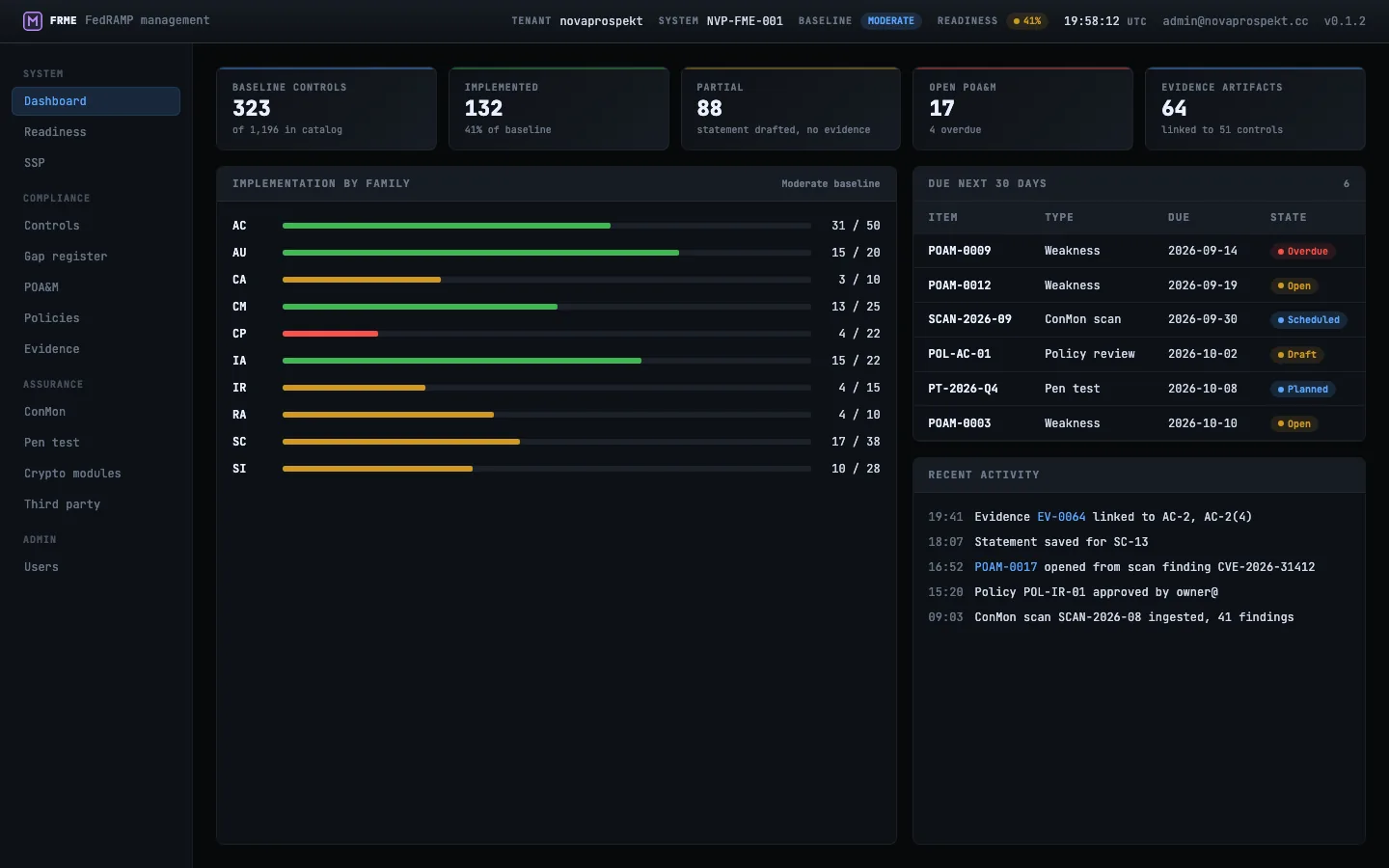
Task: Click system ID NVP-FME-001
Action: (745, 21)
